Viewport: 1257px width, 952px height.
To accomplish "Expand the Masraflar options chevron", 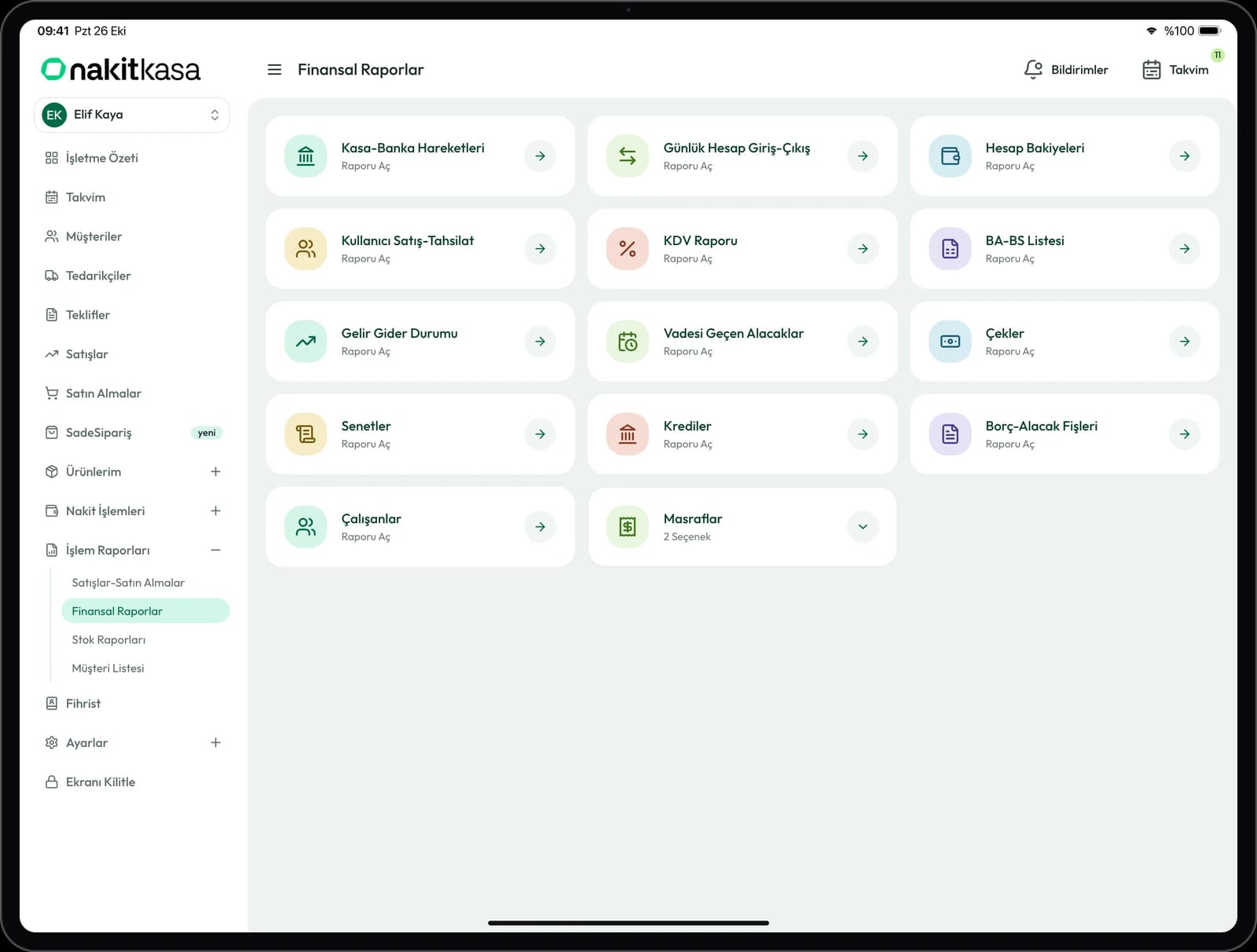I will [x=863, y=527].
